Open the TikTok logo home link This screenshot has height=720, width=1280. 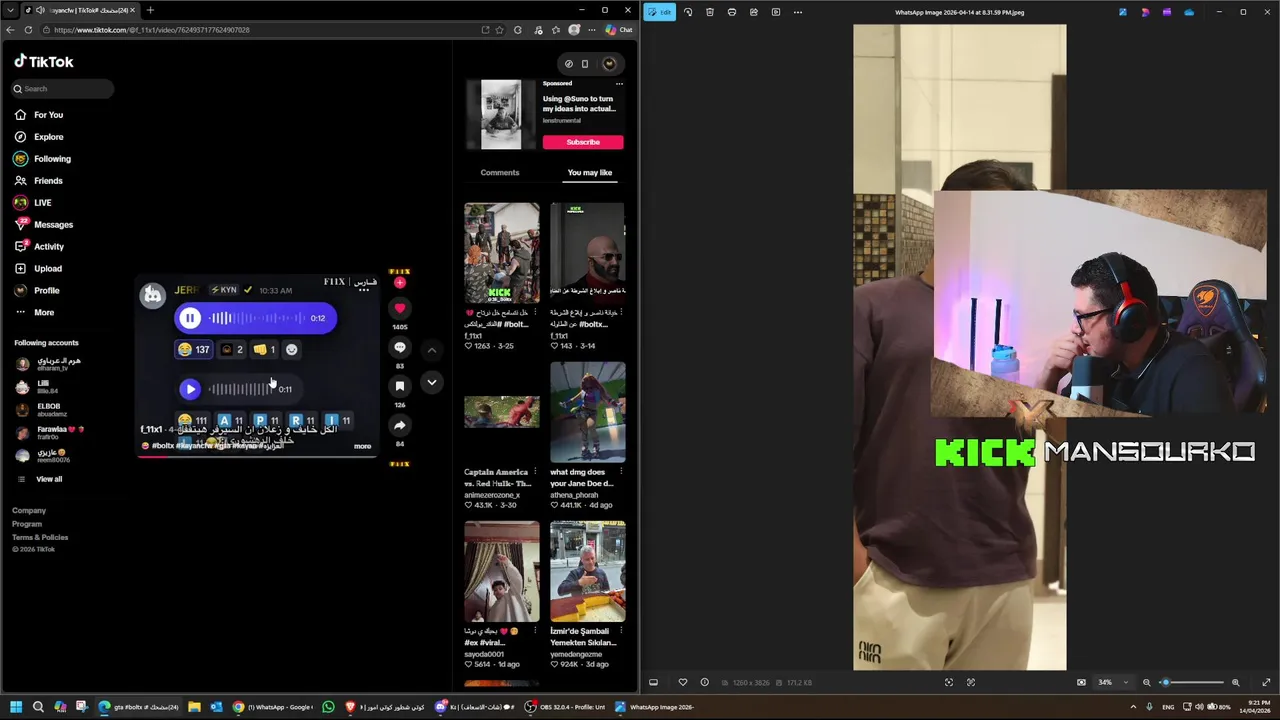44,62
